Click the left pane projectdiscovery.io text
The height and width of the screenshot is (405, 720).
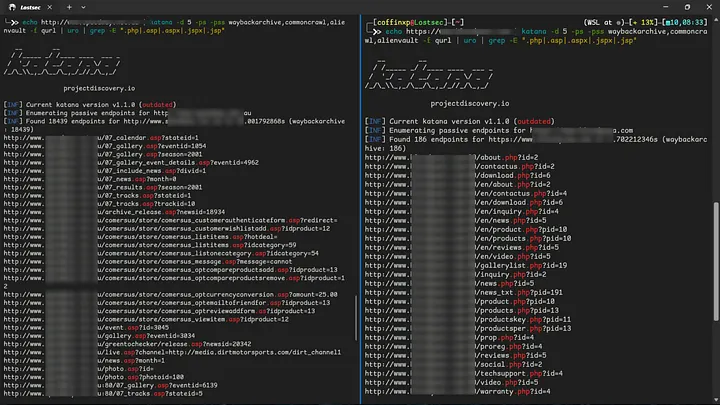[99, 88]
